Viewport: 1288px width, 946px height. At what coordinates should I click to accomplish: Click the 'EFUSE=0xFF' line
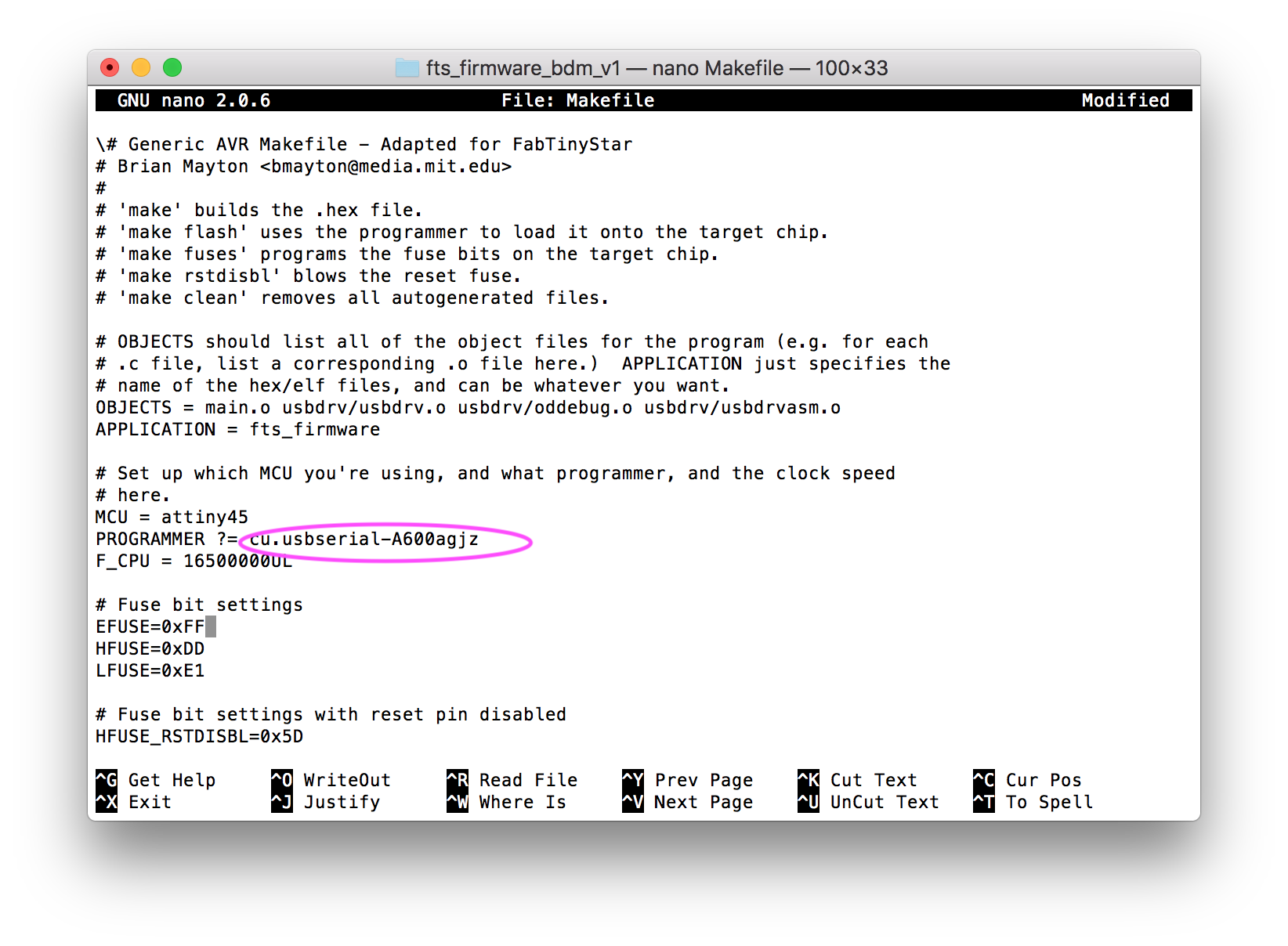coord(150,626)
